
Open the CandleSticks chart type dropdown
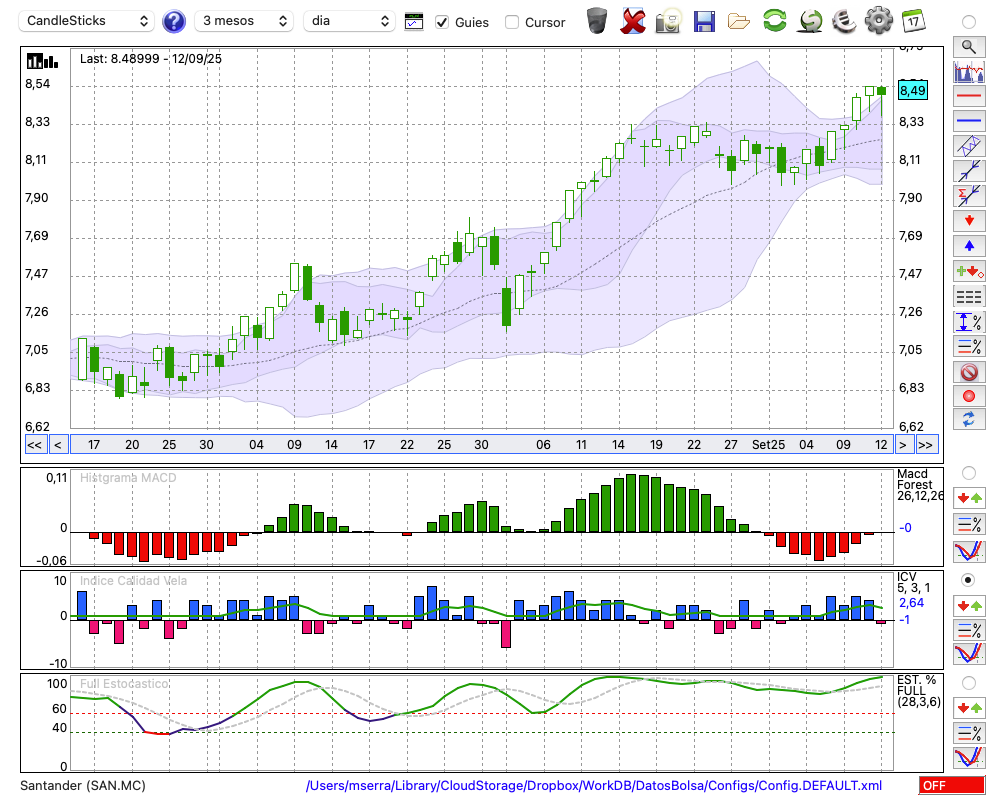(87, 21)
